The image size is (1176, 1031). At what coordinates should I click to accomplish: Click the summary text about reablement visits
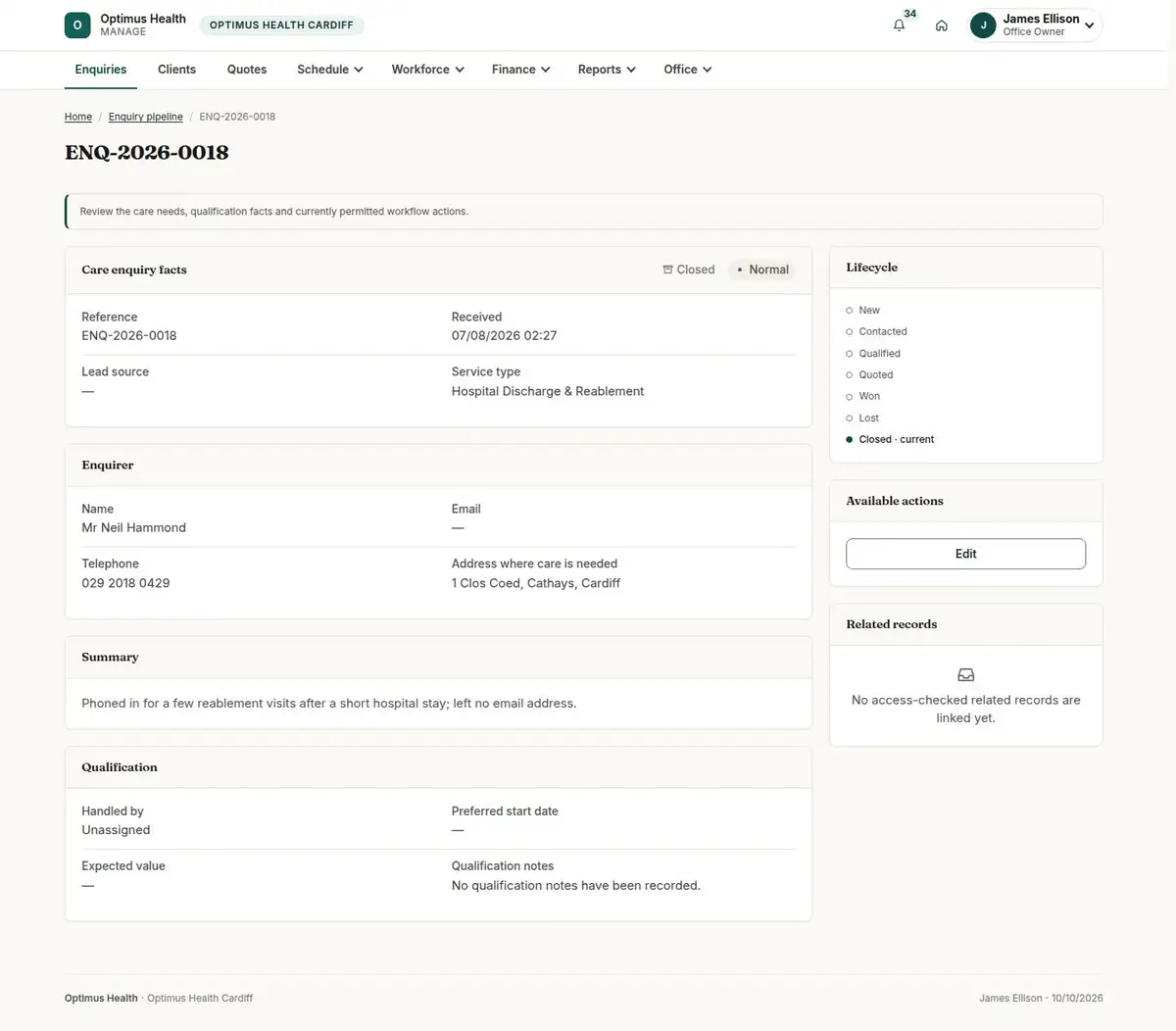click(x=329, y=704)
